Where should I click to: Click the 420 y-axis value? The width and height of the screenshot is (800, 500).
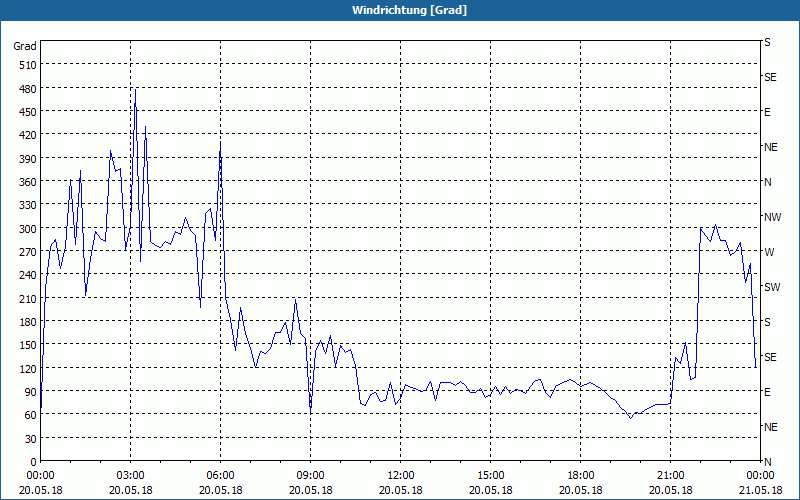click(28, 135)
